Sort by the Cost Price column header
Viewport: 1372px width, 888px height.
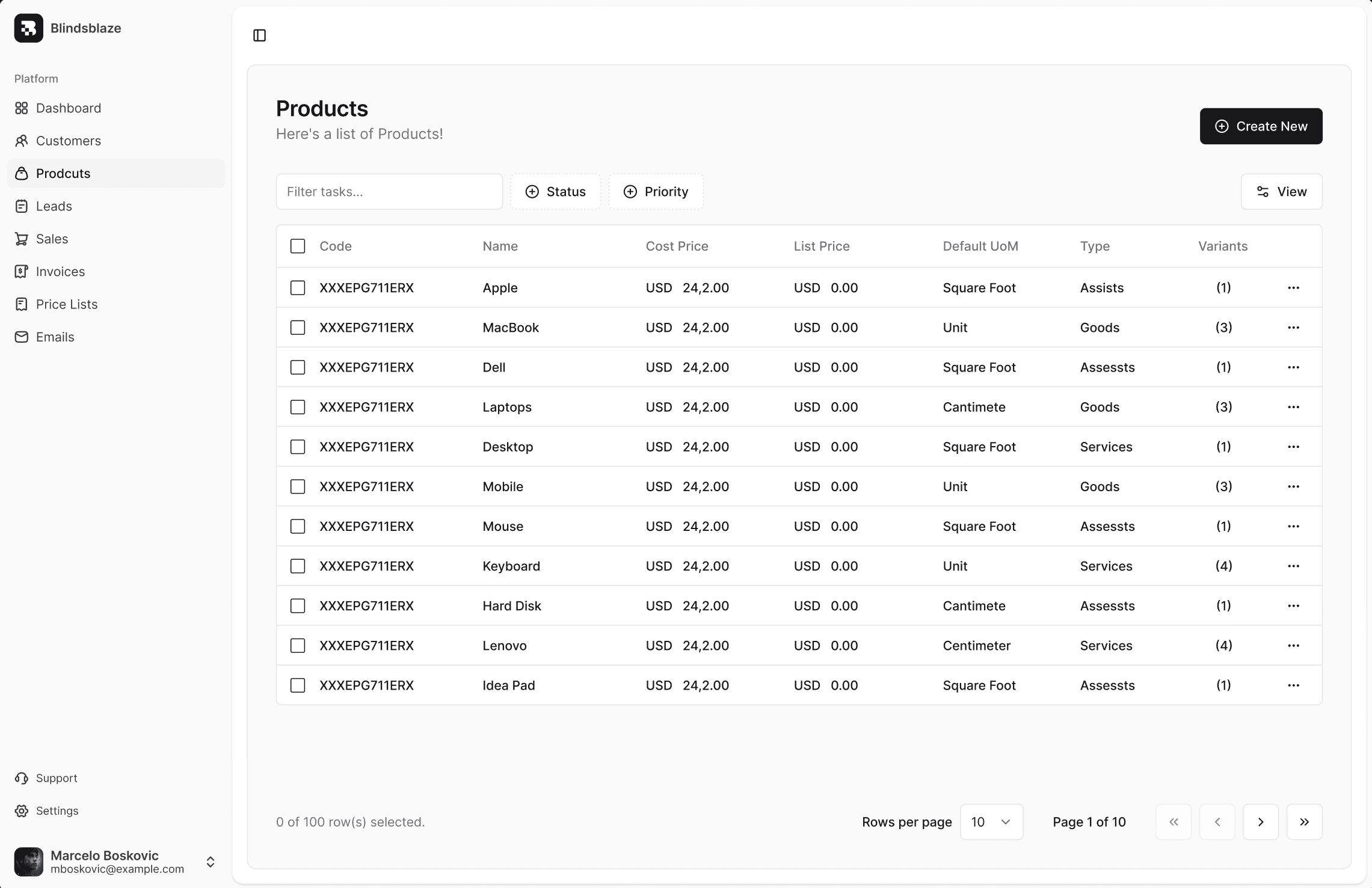pyautogui.click(x=677, y=246)
